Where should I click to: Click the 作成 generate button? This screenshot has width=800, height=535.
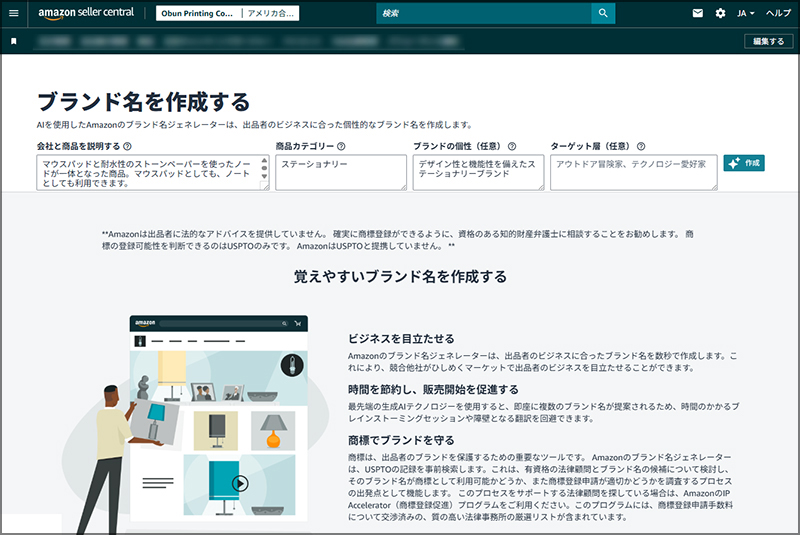[x=744, y=163]
